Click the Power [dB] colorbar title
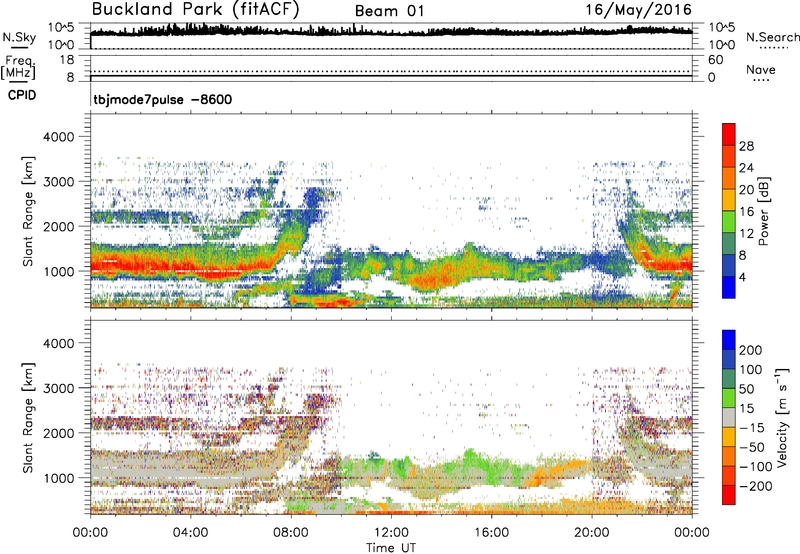The height and width of the screenshot is (554, 800). click(x=763, y=211)
